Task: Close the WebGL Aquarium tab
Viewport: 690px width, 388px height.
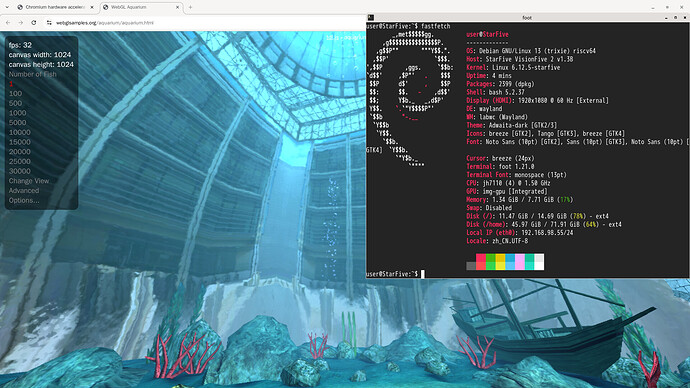Action: (177, 7)
